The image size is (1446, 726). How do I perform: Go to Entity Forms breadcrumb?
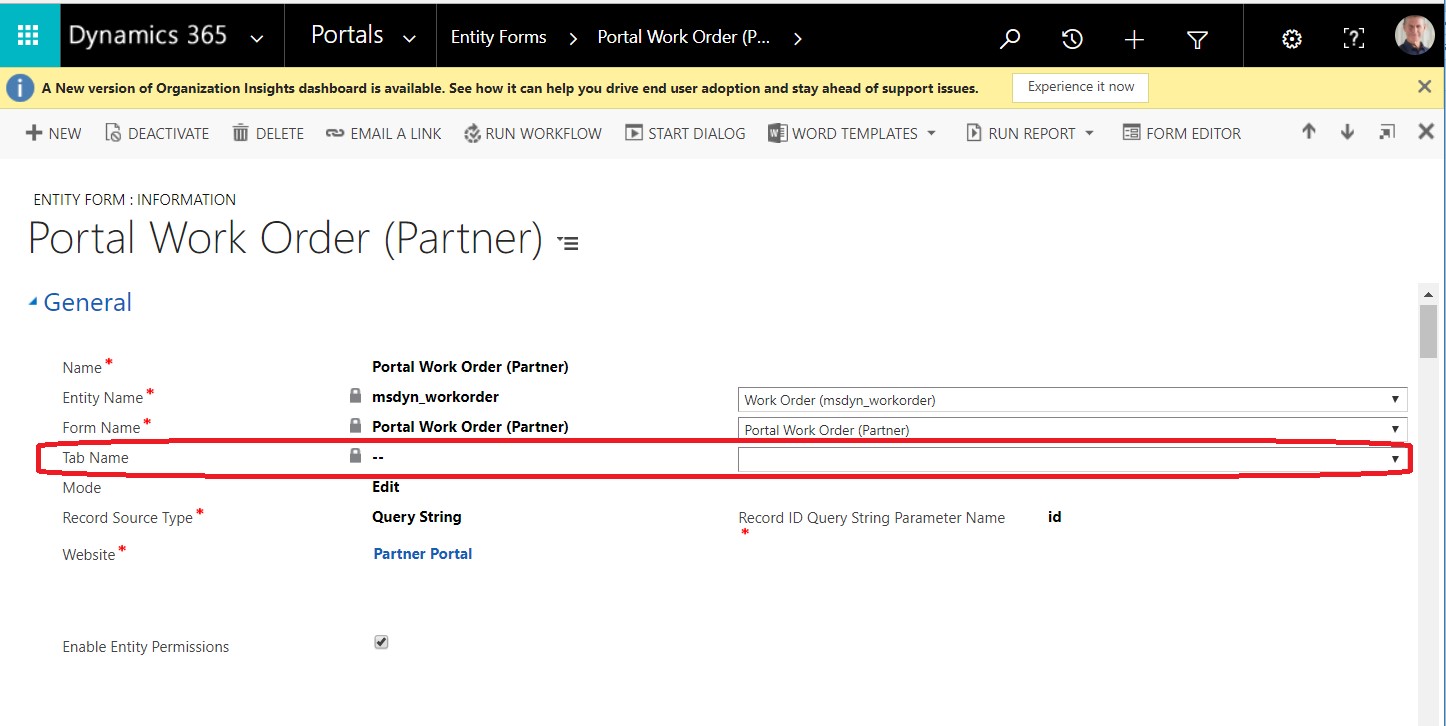(498, 37)
